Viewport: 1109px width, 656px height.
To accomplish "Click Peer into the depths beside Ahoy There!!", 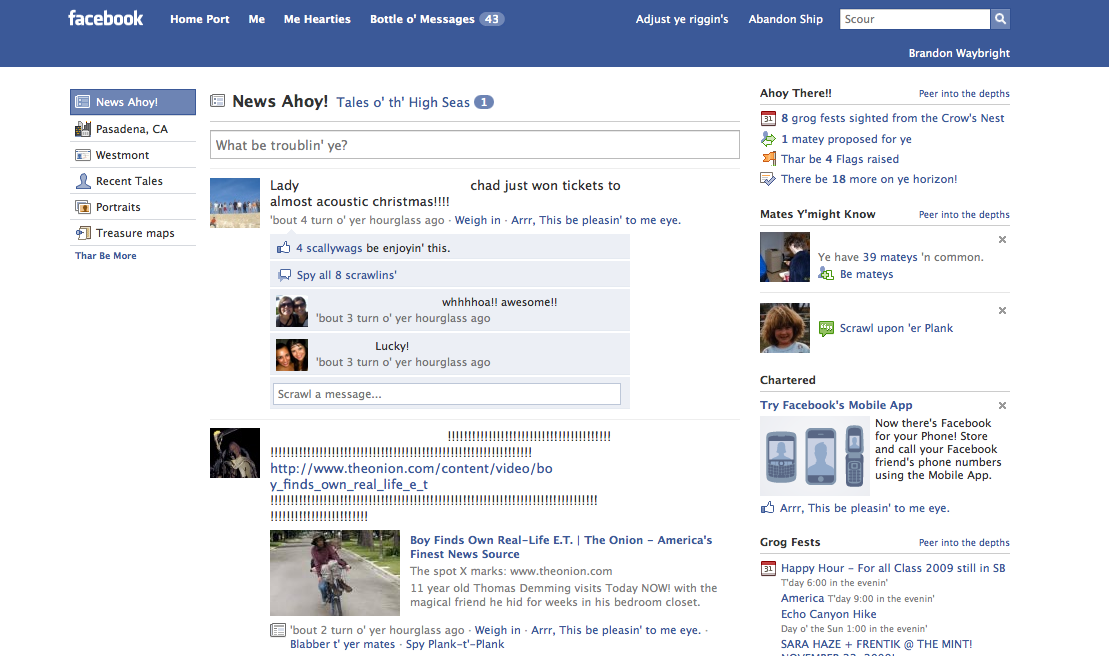I will (964, 93).
